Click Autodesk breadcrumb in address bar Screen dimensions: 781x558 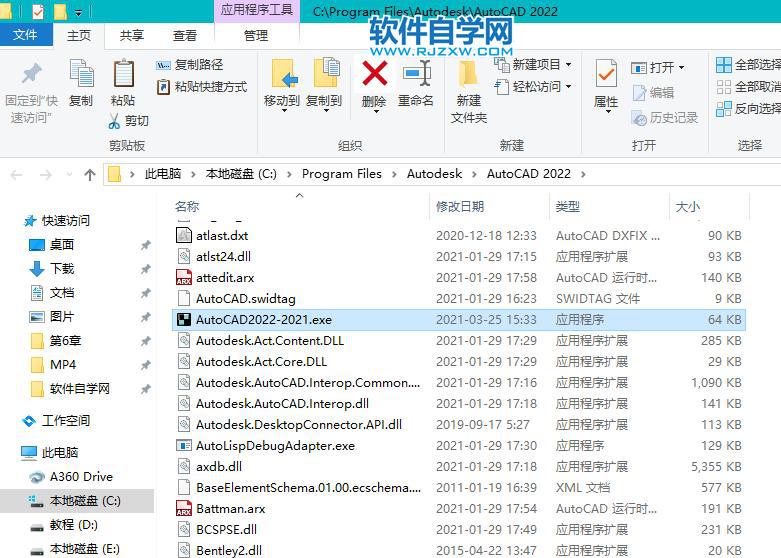click(434, 174)
